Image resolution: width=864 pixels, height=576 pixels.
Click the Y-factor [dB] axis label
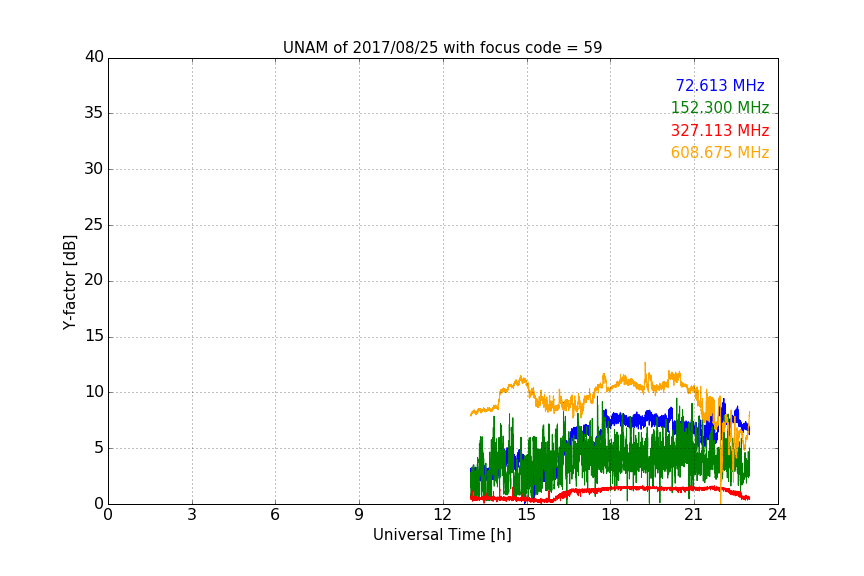point(70,283)
